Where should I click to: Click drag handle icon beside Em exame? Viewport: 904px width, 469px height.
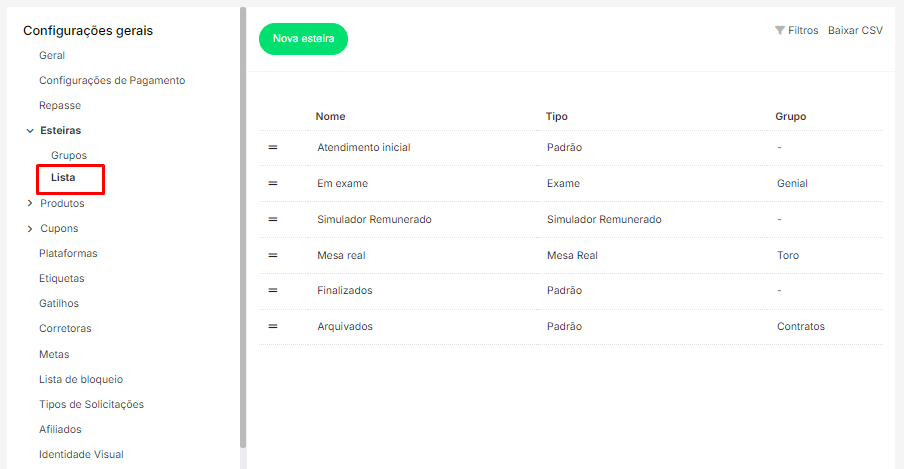272,183
